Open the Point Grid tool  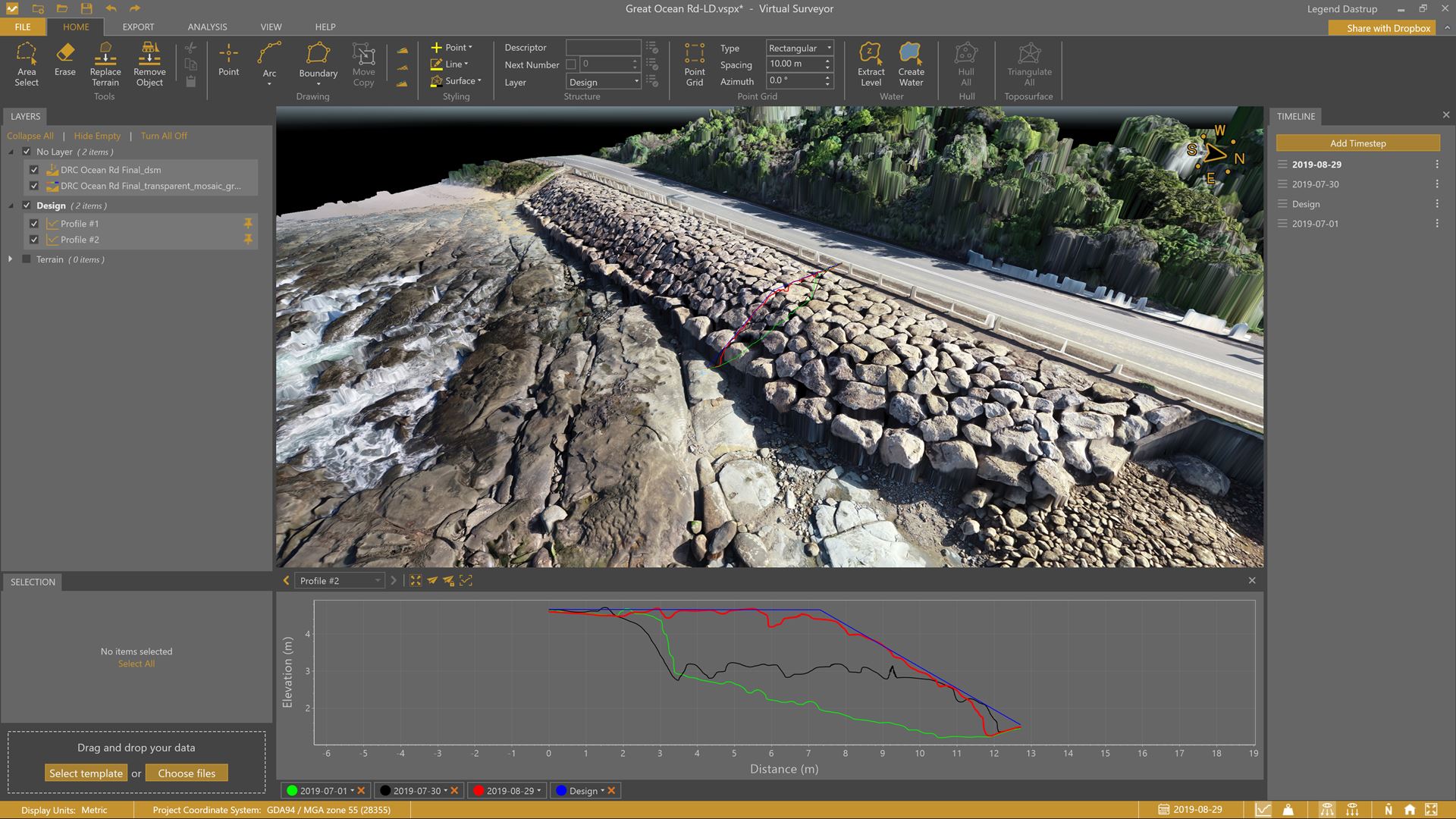(x=694, y=64)
